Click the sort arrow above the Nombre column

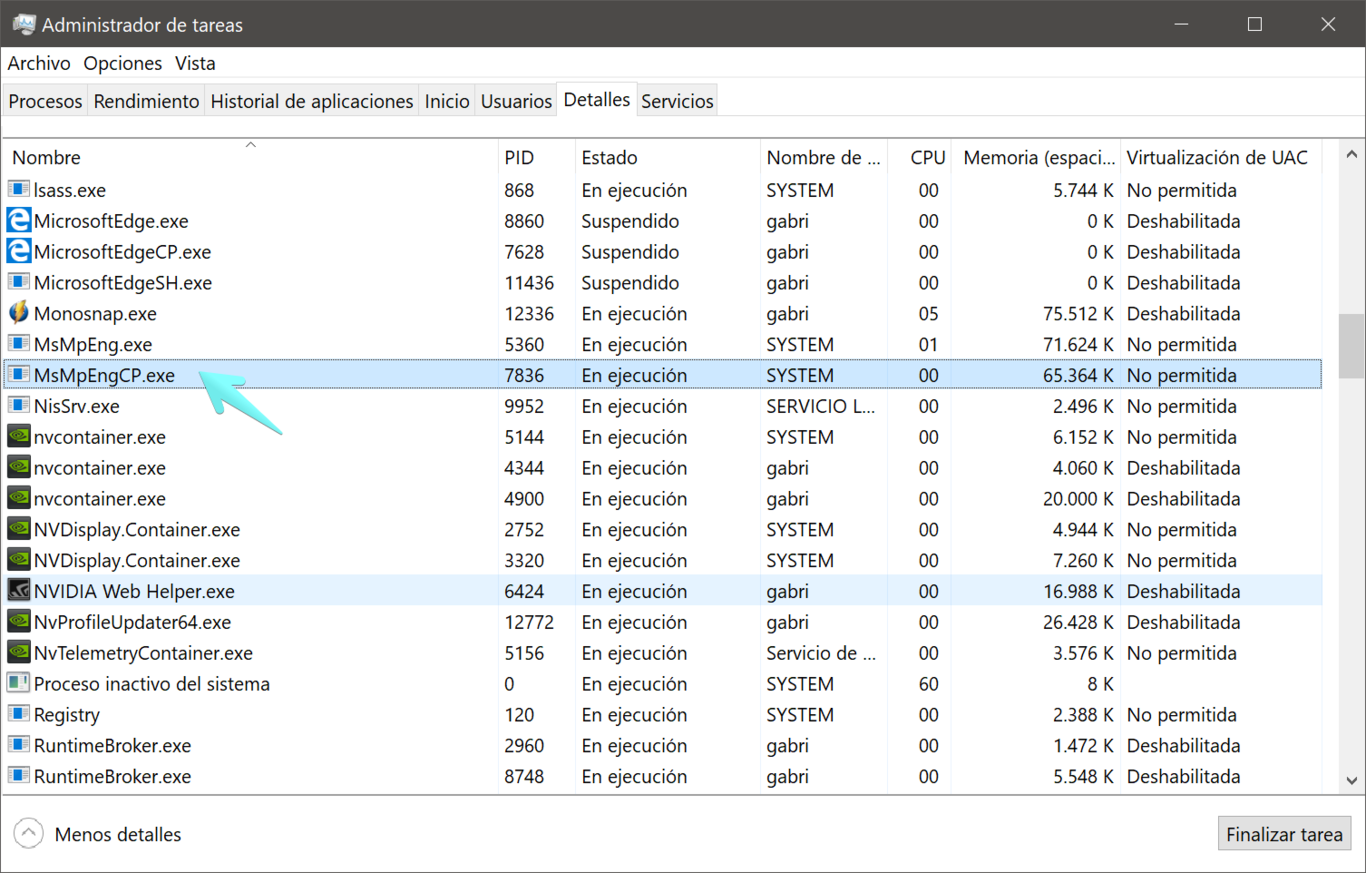click(x=250, y=144)
